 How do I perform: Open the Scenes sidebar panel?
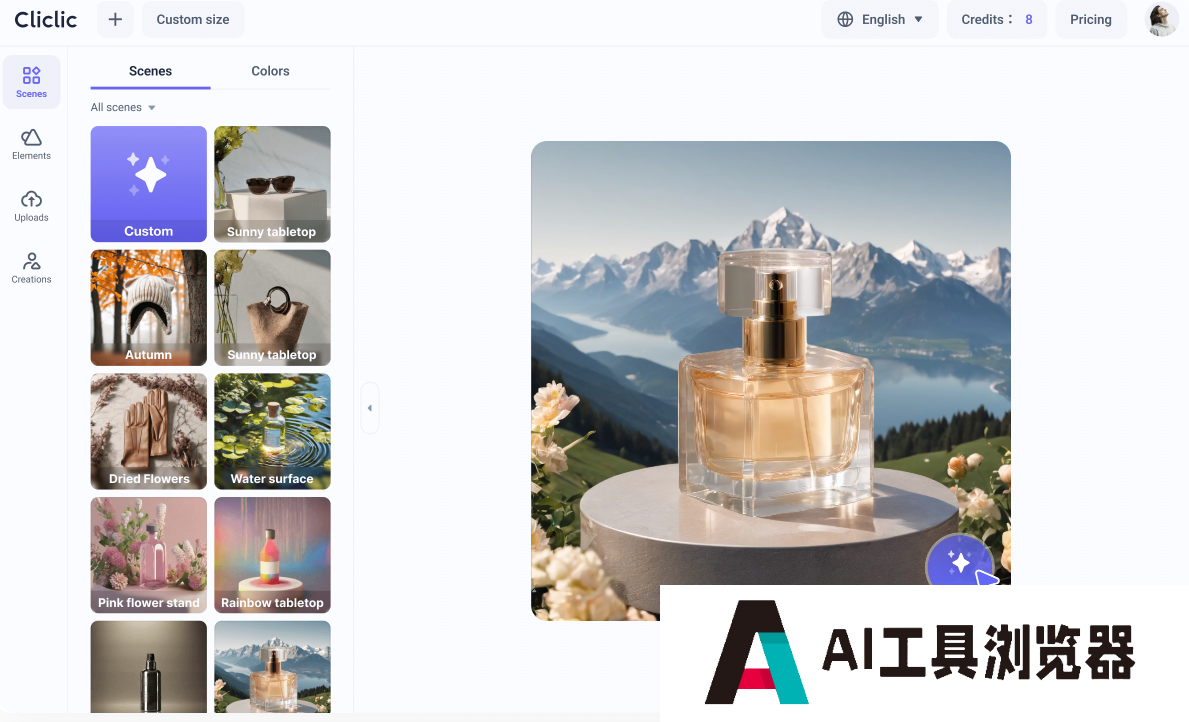[x=31, y=82]
